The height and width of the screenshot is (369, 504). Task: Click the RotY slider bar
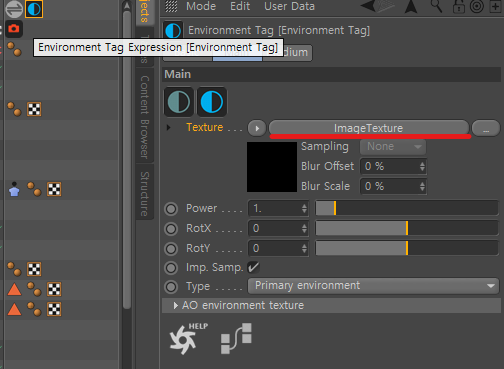tap(407, 249)
